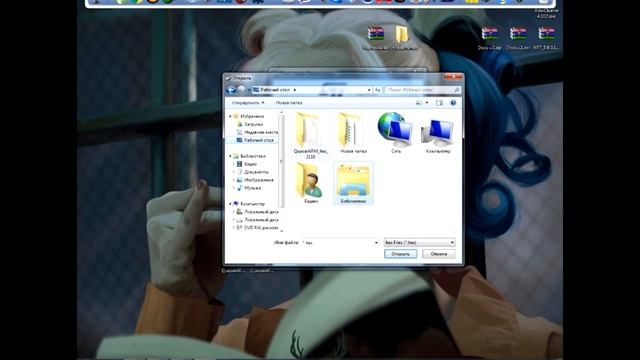Image resolution: width=640 pixels, height=360 pixels.
Task: Collapse the Компьютер tree group
Action: coord(230,204)
